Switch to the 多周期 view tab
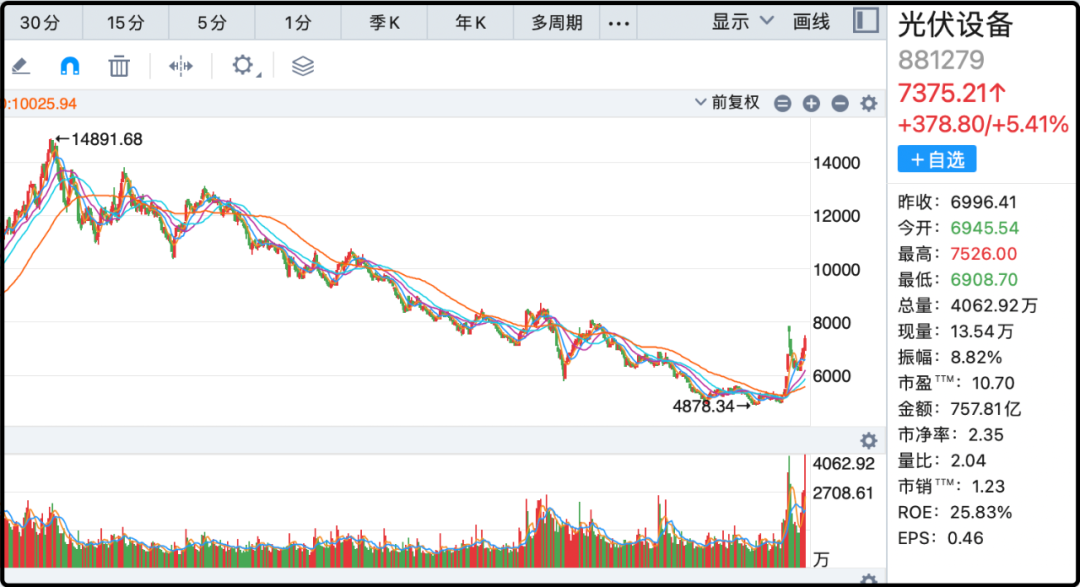1080x587 pixels. click(x=556, y=22)
